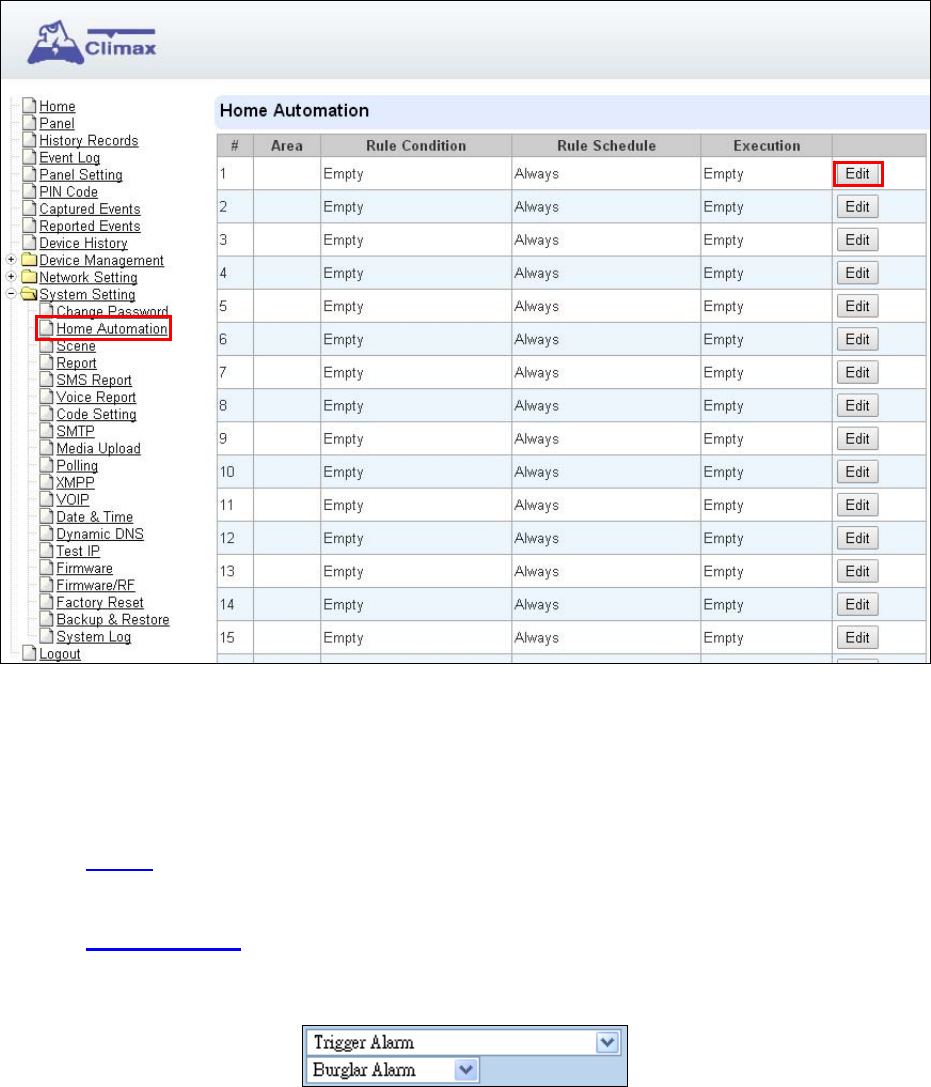Click the Home Automation page heading

tap(294, 110)
